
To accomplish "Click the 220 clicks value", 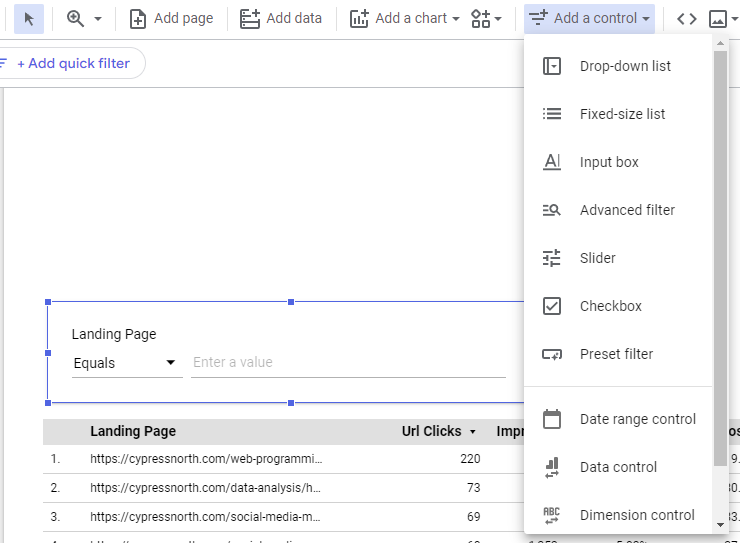I will click(x=471, y=459).
